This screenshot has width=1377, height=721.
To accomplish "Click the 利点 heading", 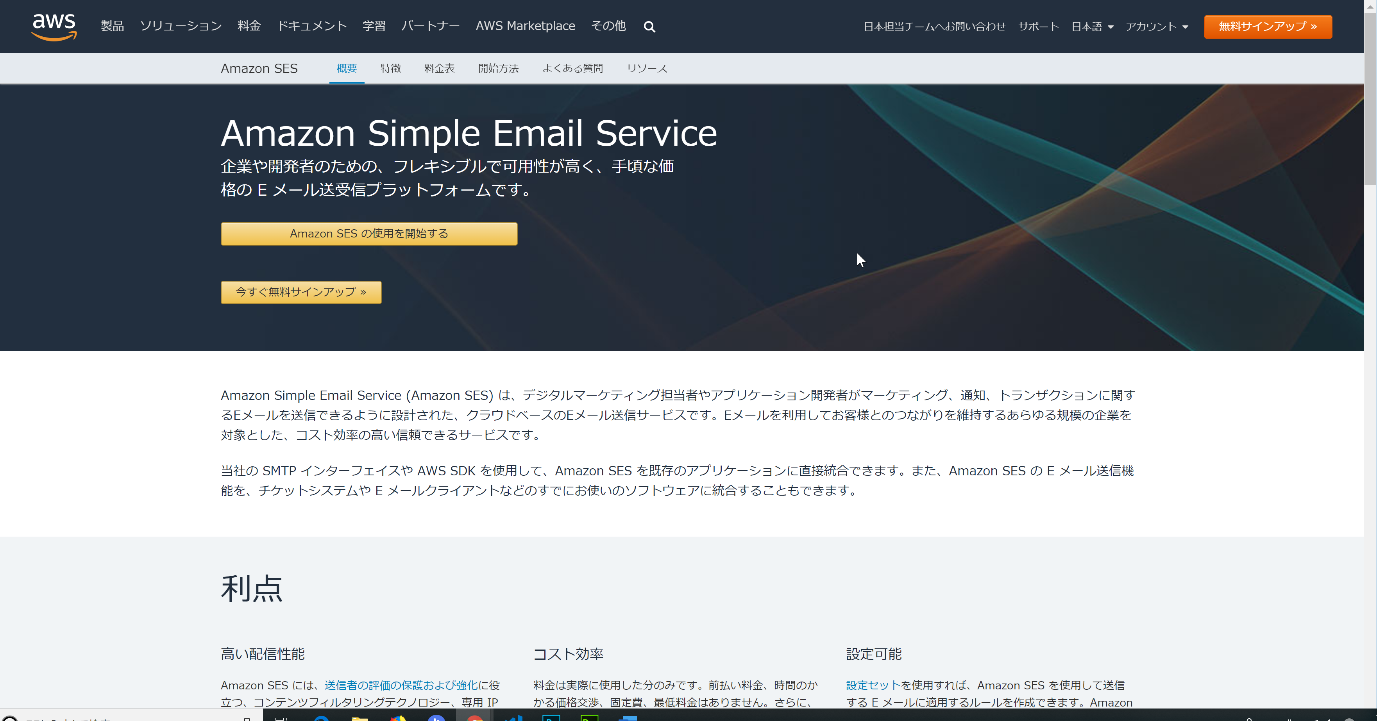I will (x=252, y=589).
